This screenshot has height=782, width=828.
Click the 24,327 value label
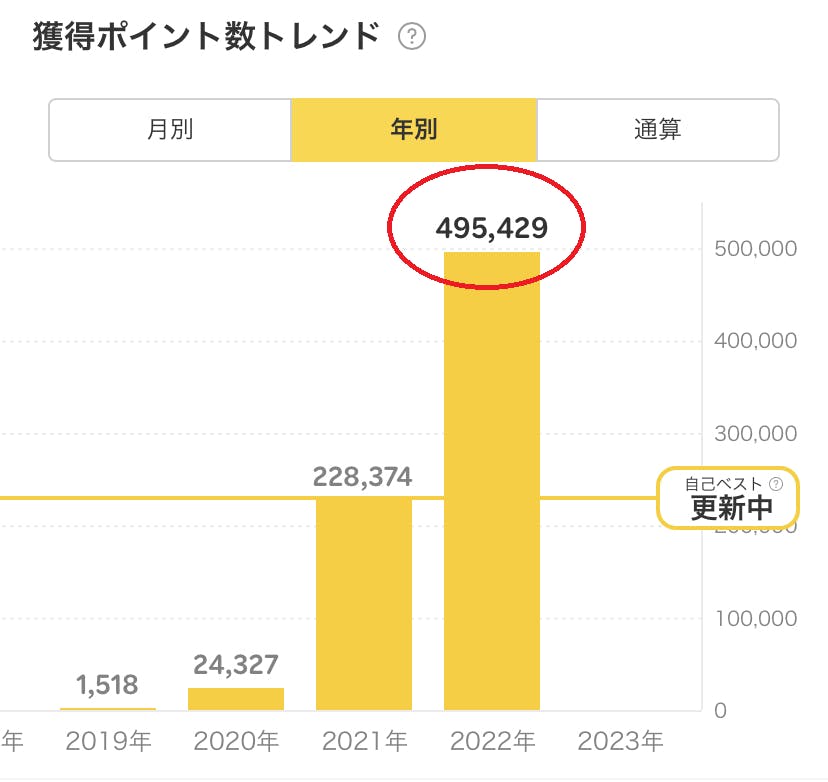(236, 664)
